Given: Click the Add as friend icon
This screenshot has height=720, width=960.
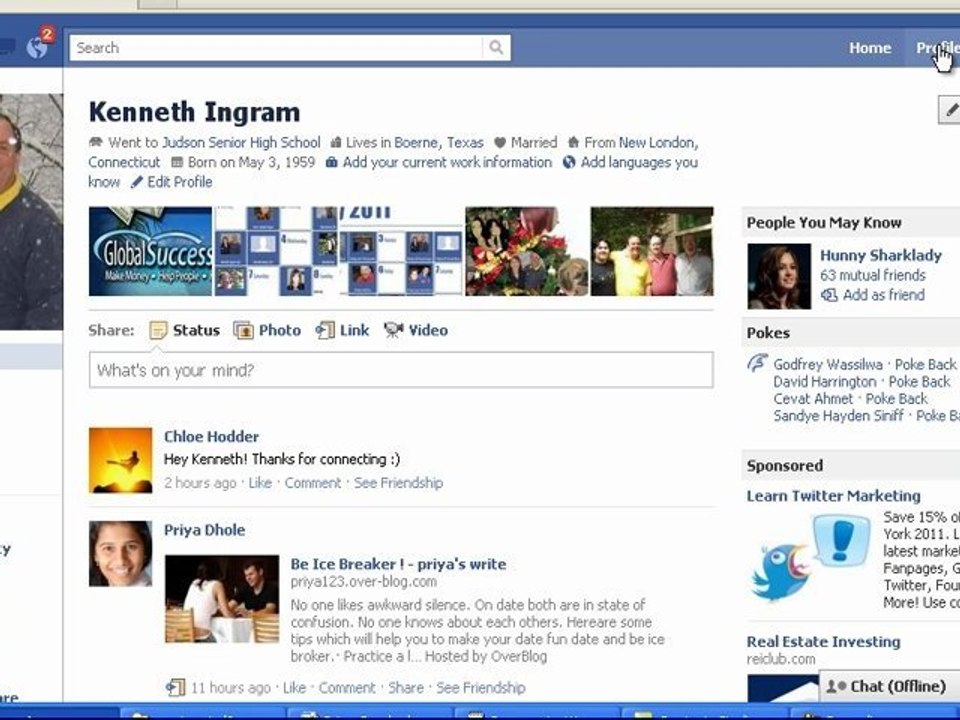Looking at the screenshot, I should point(829,295).
